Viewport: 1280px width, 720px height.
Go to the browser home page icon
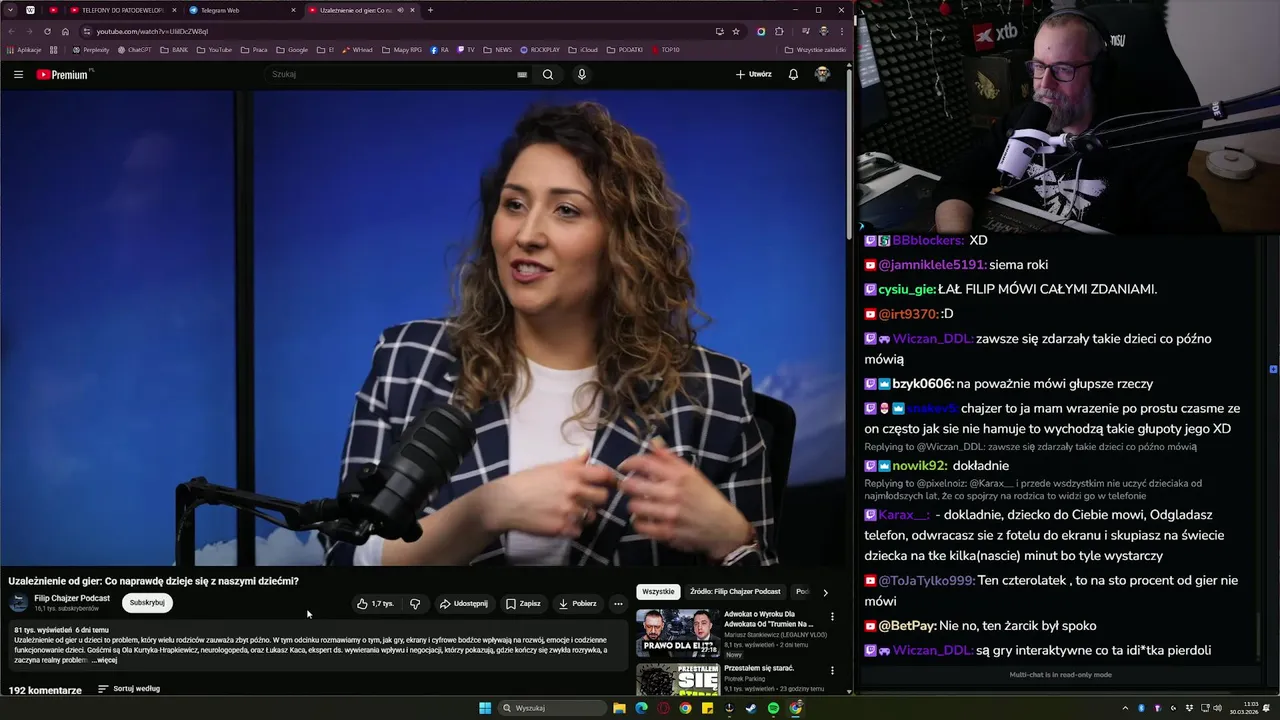pos(65,31)
